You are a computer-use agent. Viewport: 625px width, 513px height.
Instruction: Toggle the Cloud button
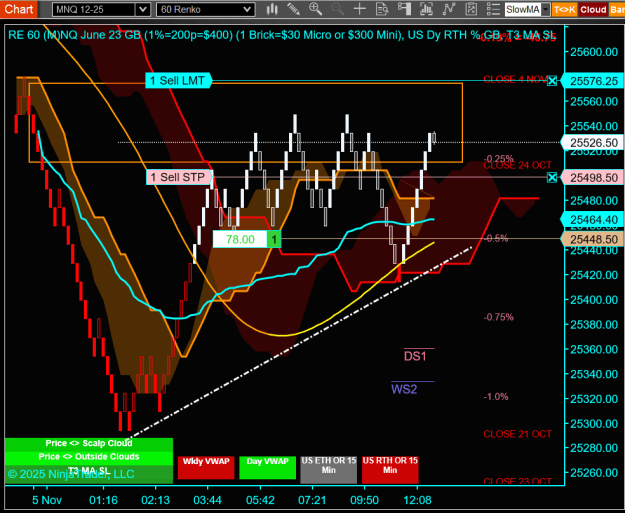(x=593, y=10)
